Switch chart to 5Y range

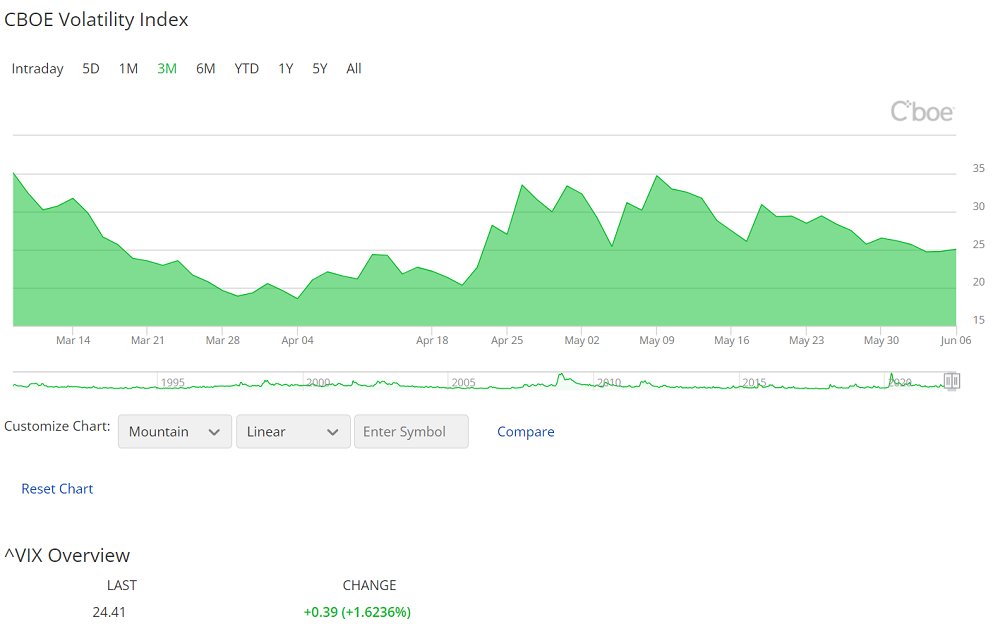pyautogui.click(x=320, y=68)
